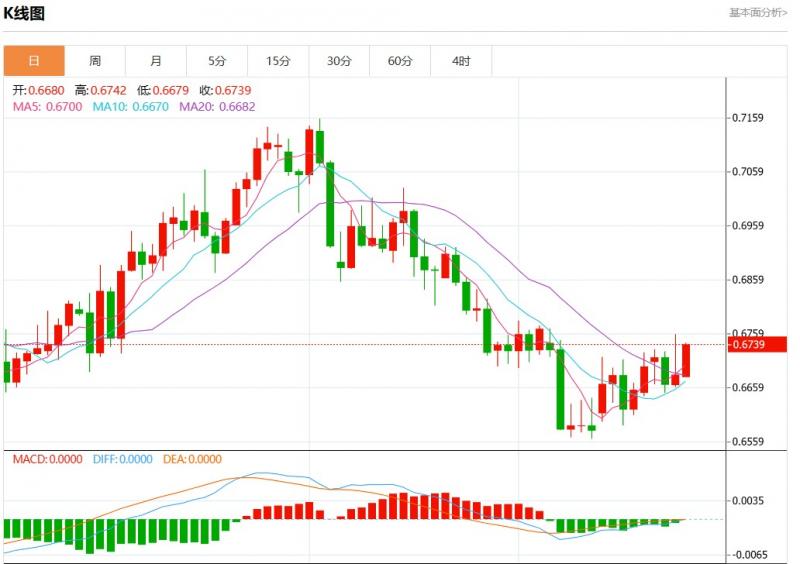
Task: Click the 0.6859 price axis label
Action: [x=747, y=280]
